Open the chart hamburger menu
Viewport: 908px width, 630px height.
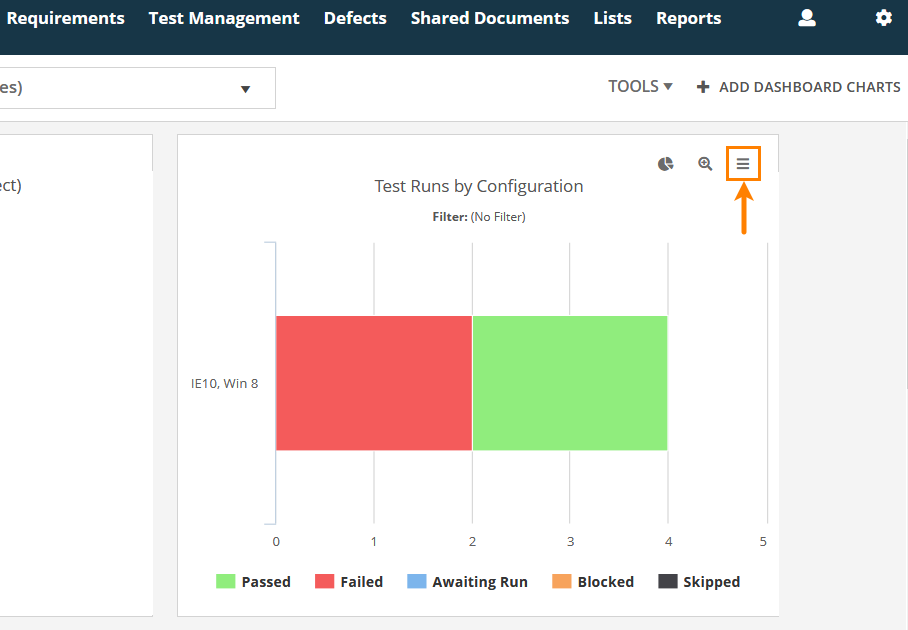coord(743,164)
